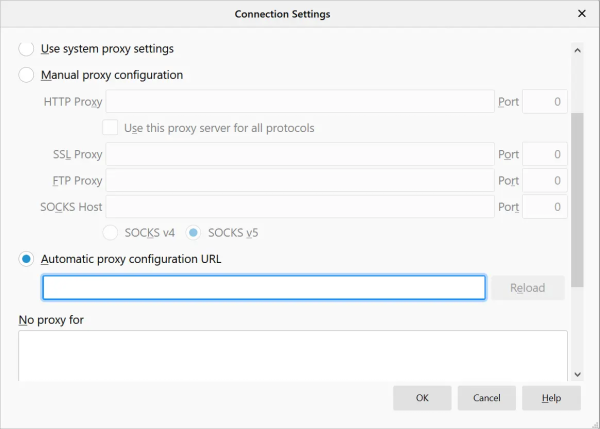The height and width of the screenshot is (429, 600).
Task: Click the SOCKS Host text field
Action: click(x=299, y=207)
